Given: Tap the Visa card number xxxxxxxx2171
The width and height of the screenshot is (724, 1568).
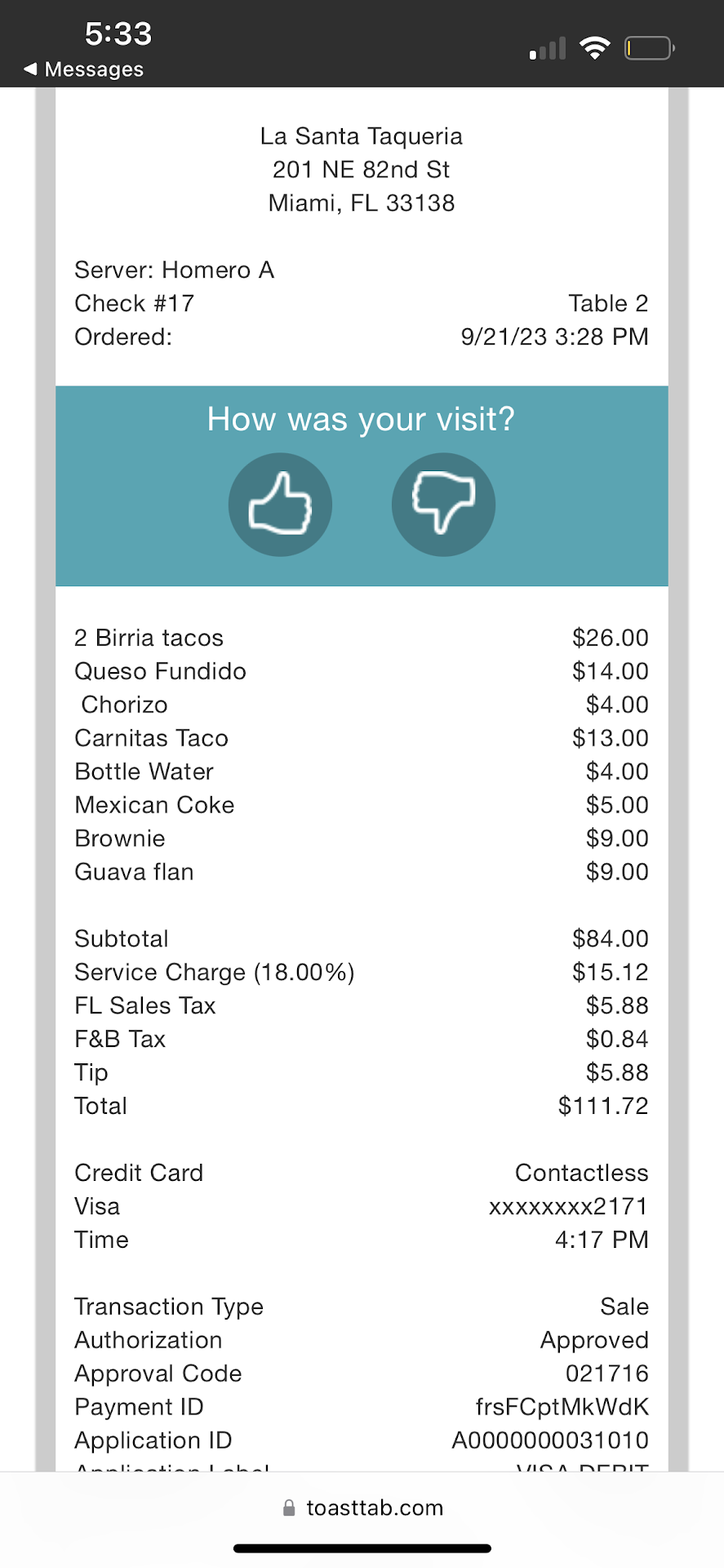Looking at the screenshot, I should click(568, 1206).
